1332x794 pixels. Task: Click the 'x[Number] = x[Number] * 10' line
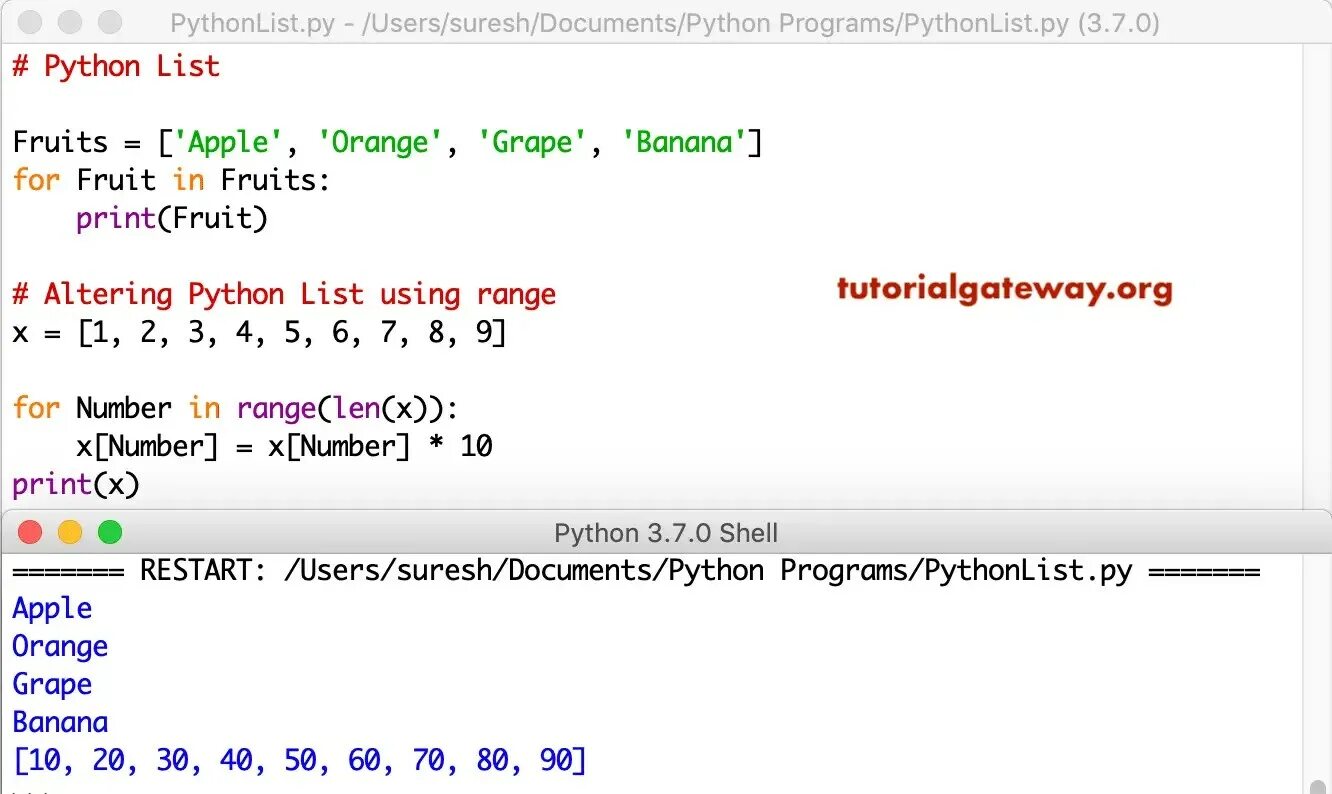[284, 446]
